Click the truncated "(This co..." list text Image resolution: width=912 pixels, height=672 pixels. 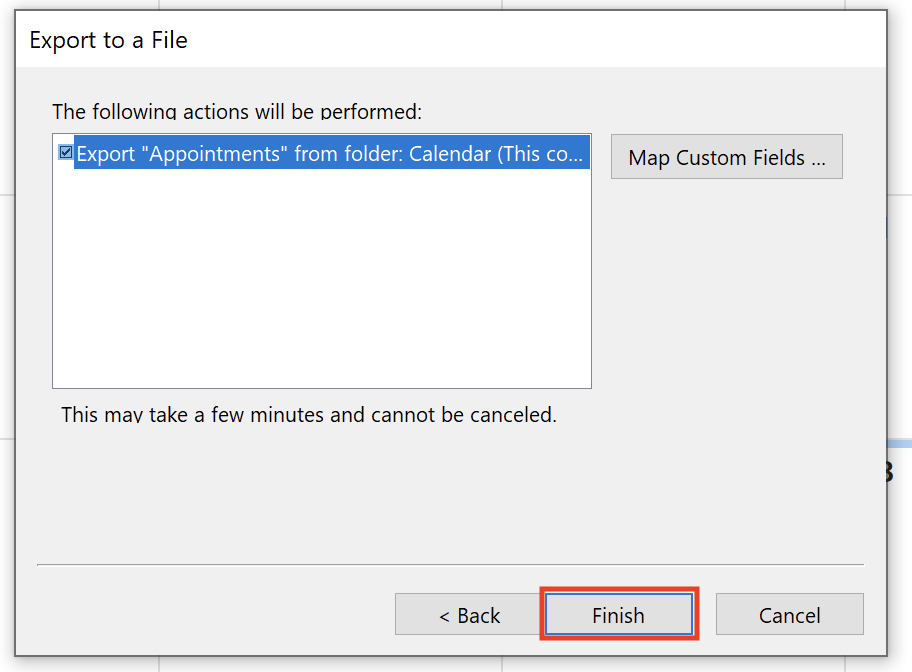539,154
